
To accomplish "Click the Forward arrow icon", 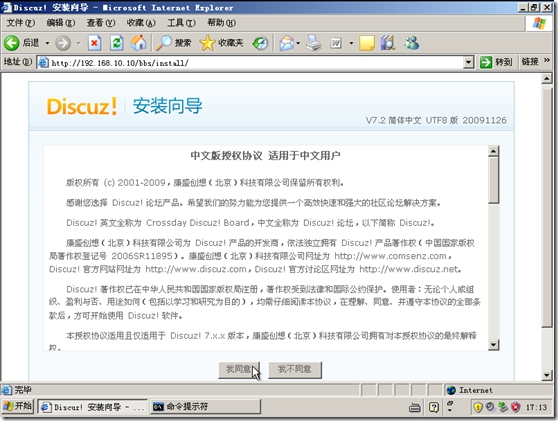I will tap(63, 43).
